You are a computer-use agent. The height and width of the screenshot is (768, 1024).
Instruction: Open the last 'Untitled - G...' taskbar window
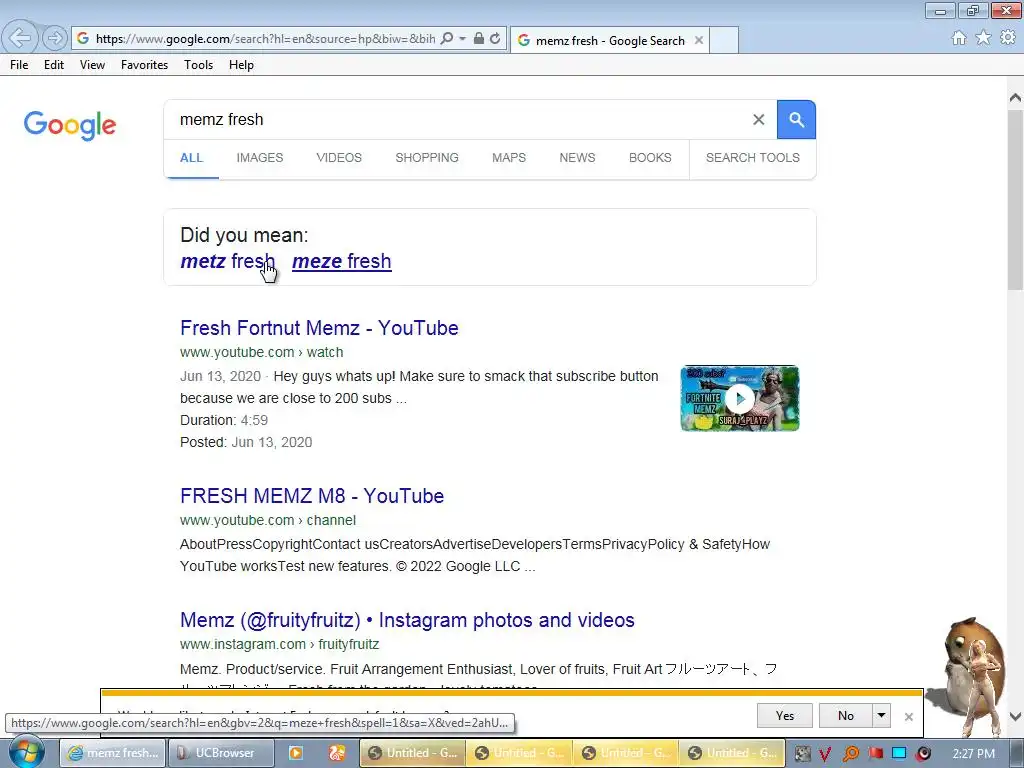[732, 753]
